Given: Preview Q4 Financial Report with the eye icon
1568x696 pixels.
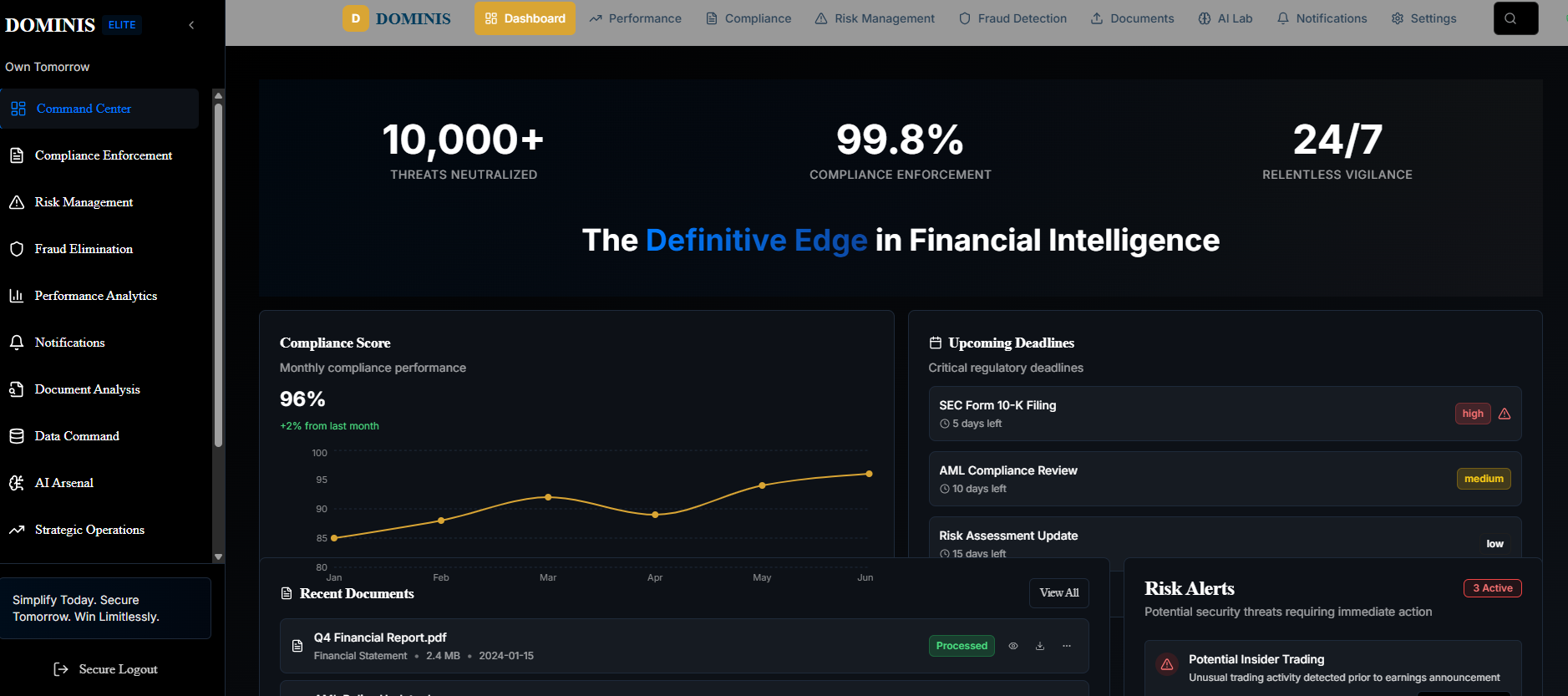Looking at the screenshot, I should [1013, 646].
